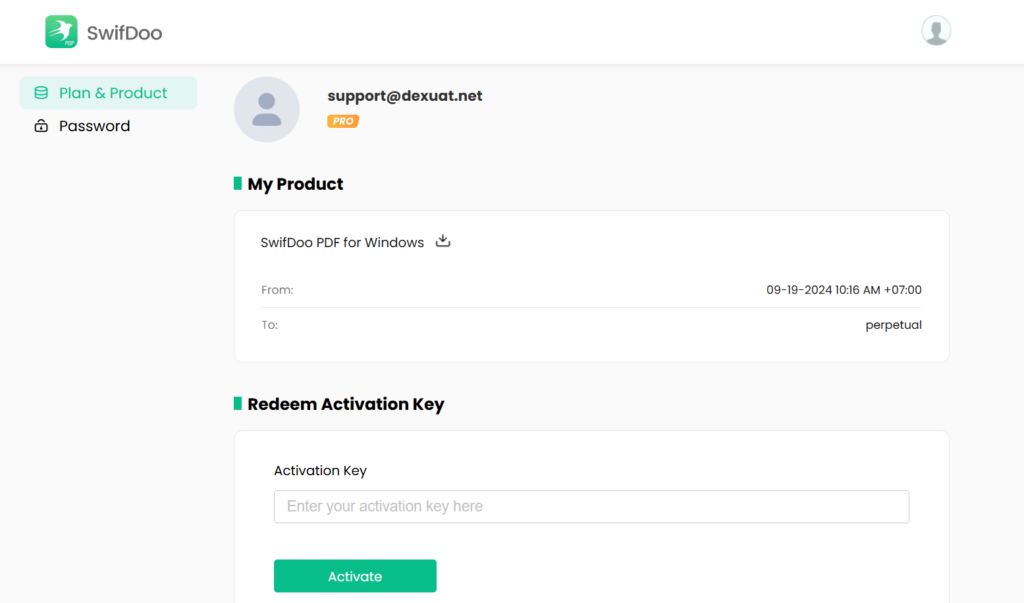Click the My Product section heading

(x=295, y=184)
